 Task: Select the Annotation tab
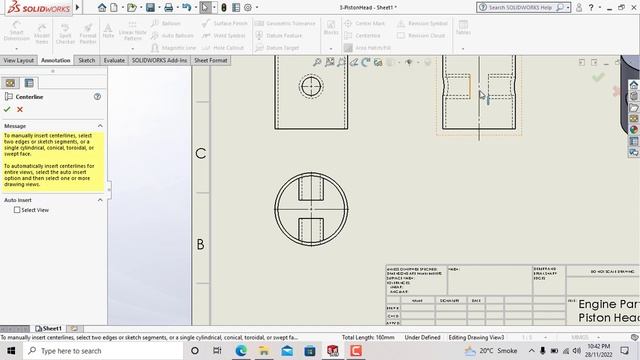pyautogui.click(x=56, y=60)
